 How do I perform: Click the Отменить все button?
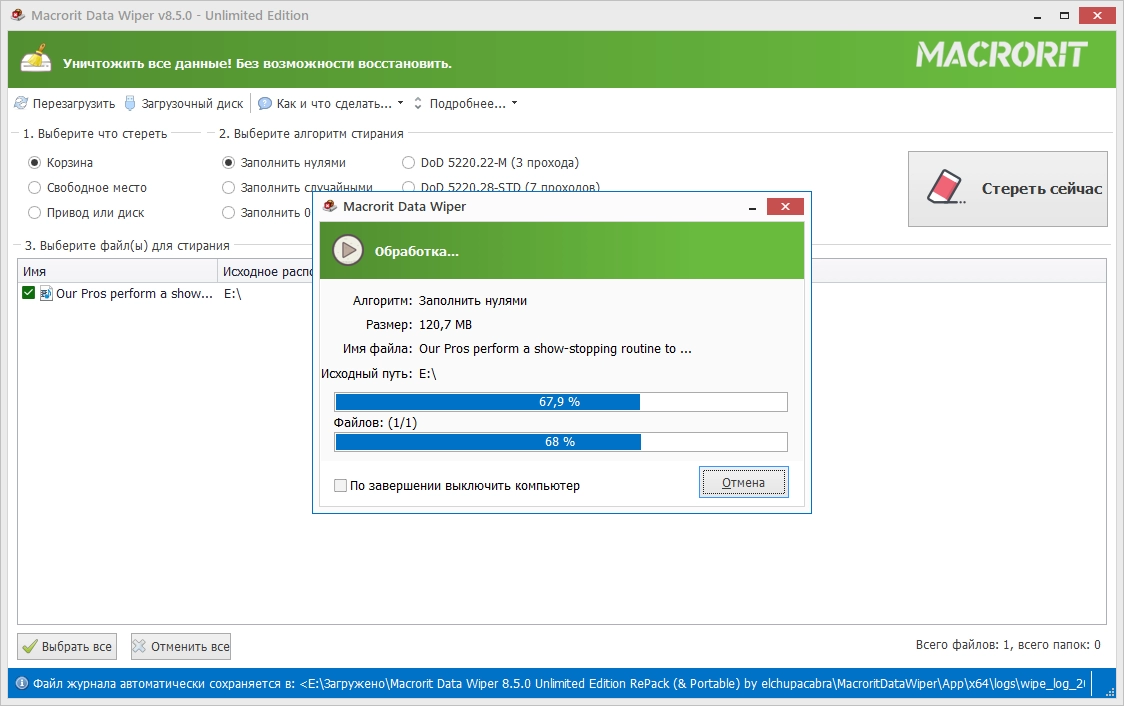pyautogui.click(x=181, y=647)
